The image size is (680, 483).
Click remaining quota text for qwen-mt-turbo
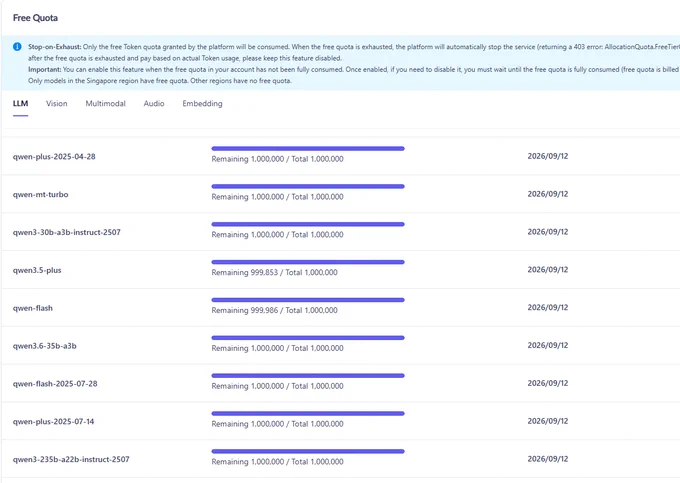[x=278, y=197]
